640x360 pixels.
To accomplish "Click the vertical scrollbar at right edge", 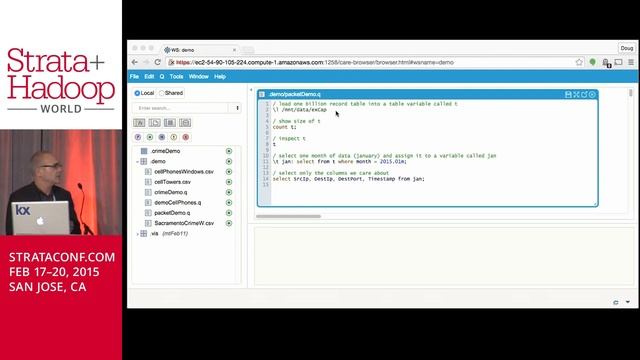I will [631, 93].
